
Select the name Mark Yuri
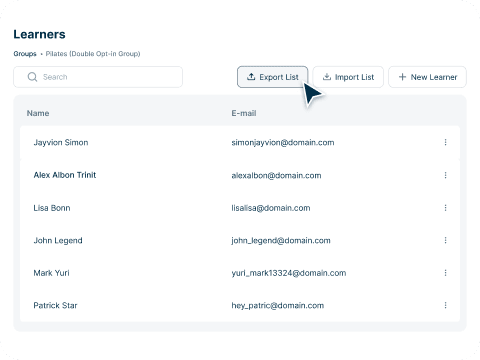(52, 273)
